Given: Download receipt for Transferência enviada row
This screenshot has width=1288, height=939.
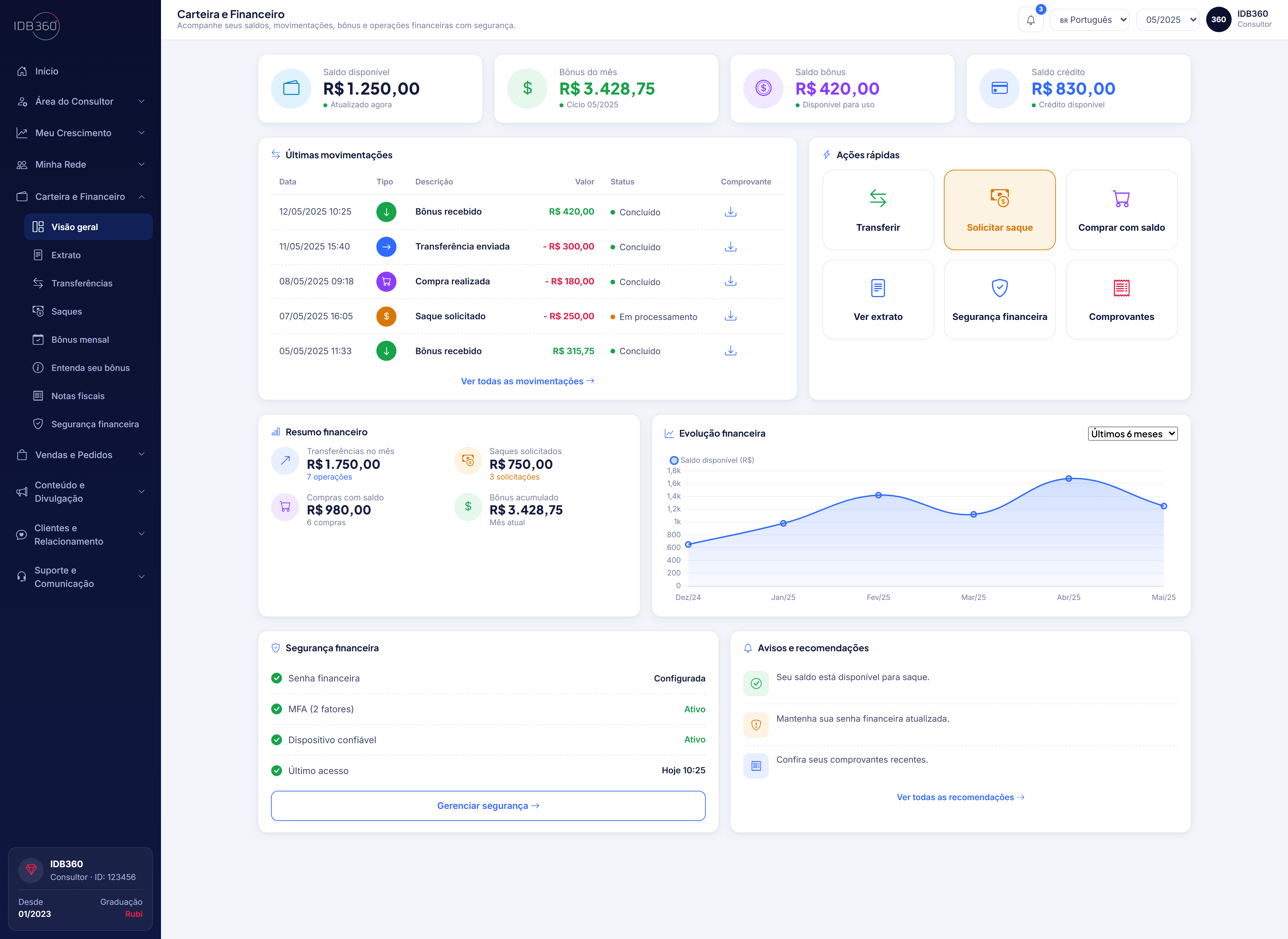Looking at the screenshot, I should 731,247.
